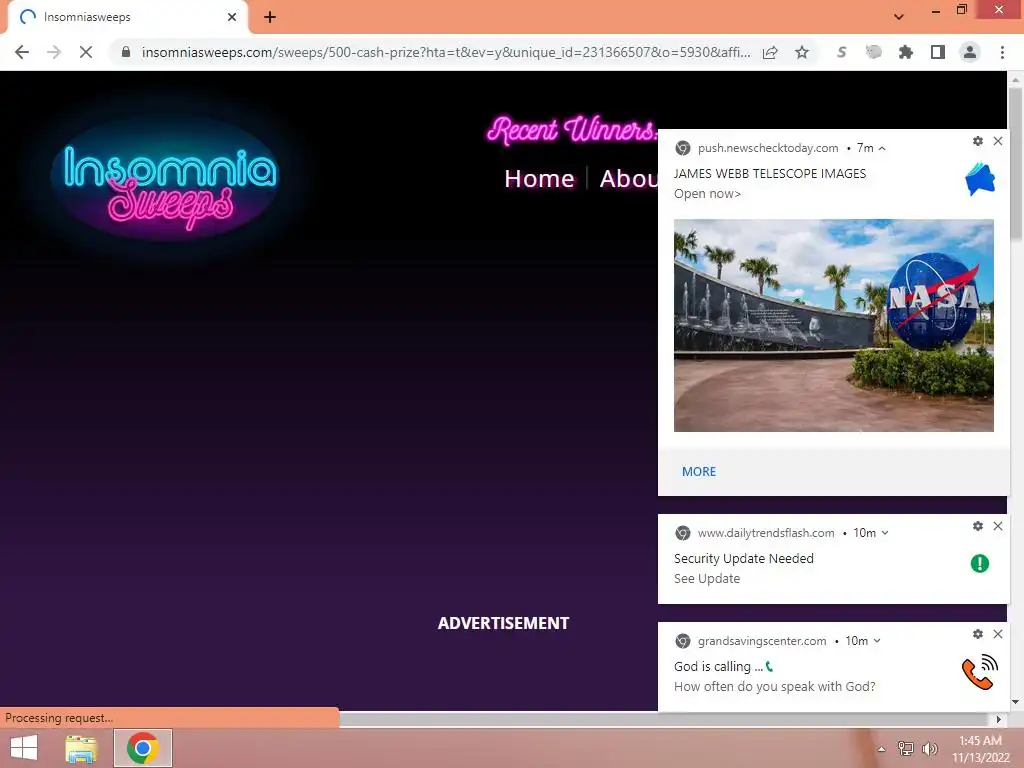Stop loading the page
Image resolution: width=1024 pixels, height=768 pixels.
coord(86,52)
